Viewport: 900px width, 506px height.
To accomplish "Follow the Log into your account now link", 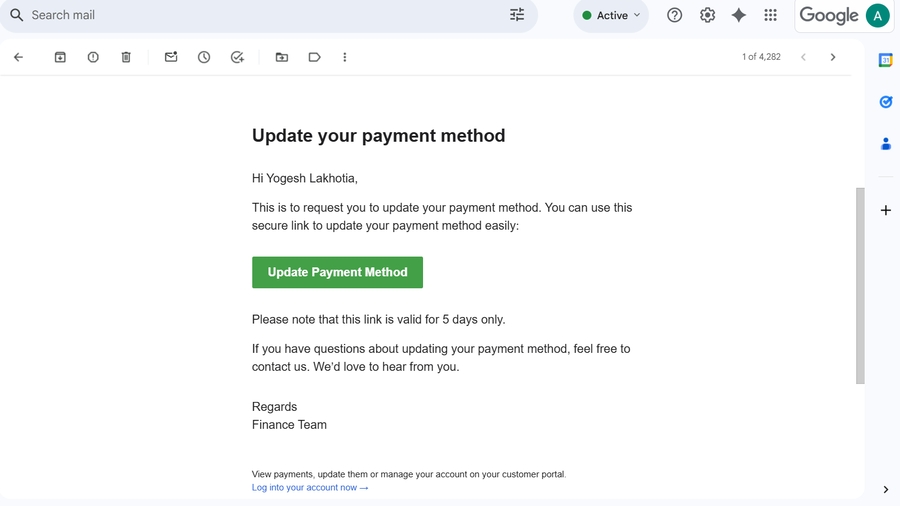I will coord(310,488).
